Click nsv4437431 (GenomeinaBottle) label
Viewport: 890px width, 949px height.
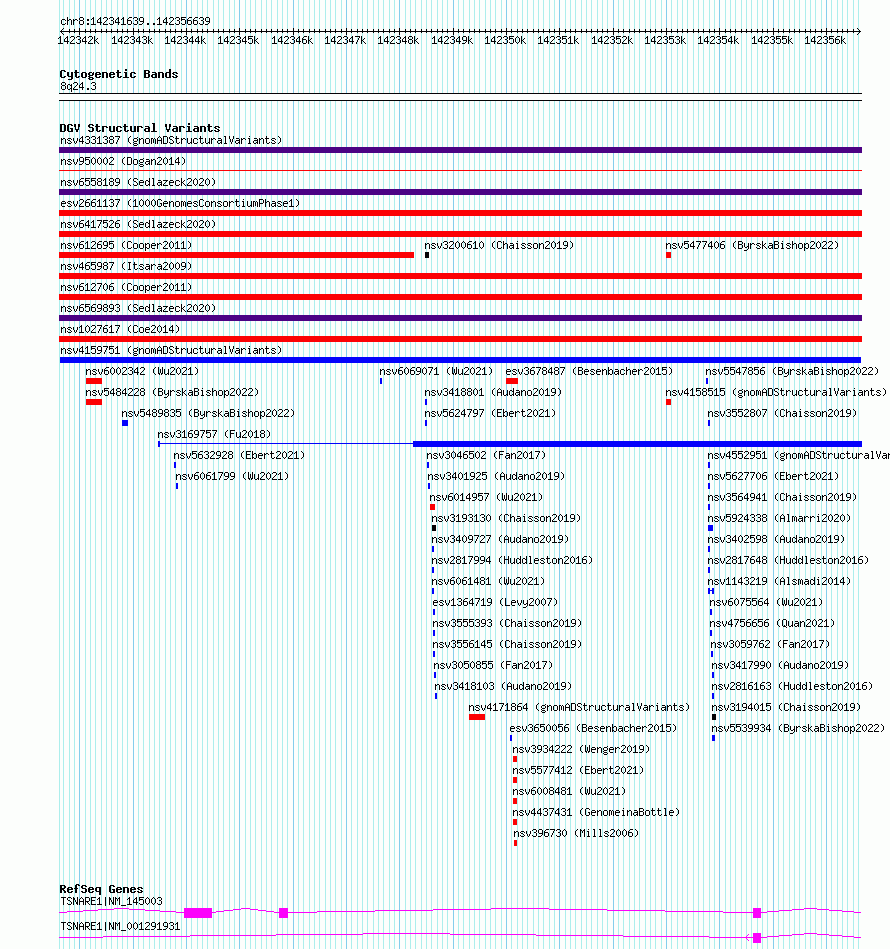(x=597, y=812)
